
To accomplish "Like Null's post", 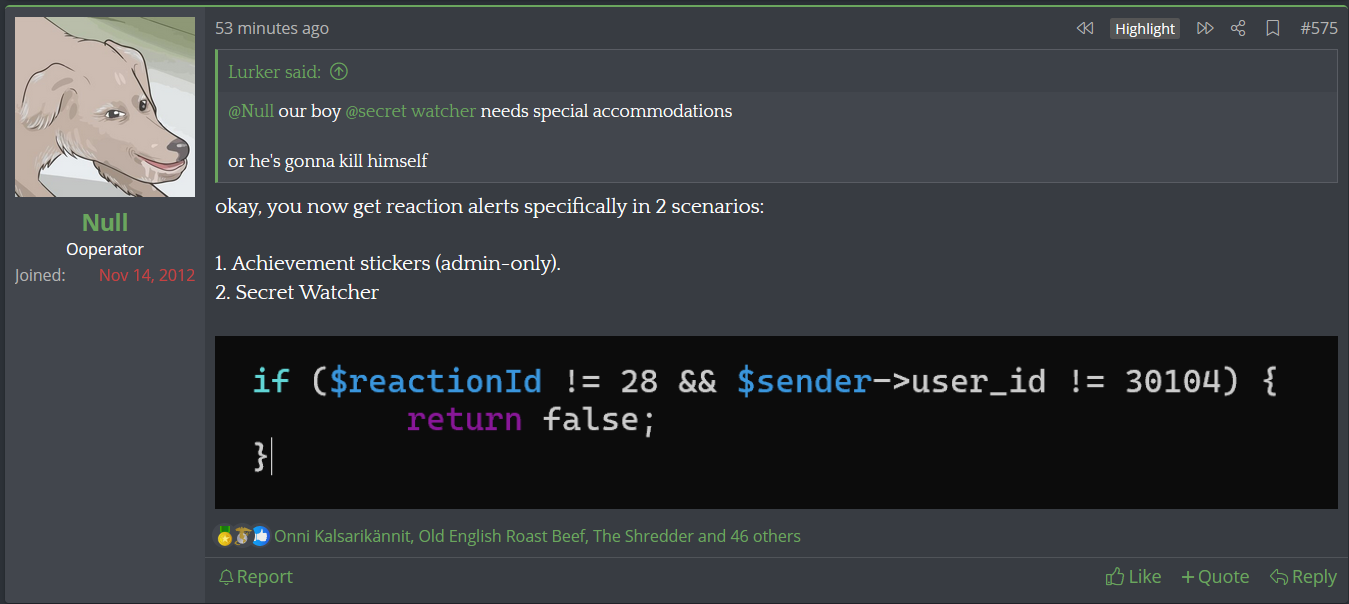I will [x=1133, y=577].
